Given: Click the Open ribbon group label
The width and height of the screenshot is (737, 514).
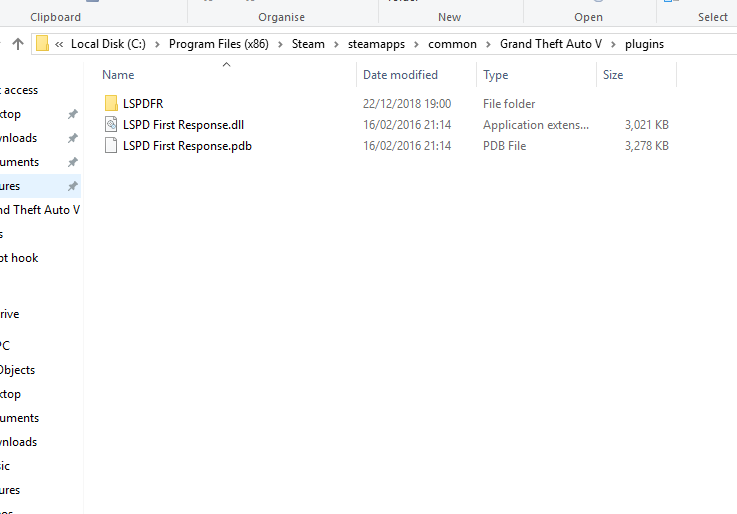Looking at the screenshot, I should 588,17.
